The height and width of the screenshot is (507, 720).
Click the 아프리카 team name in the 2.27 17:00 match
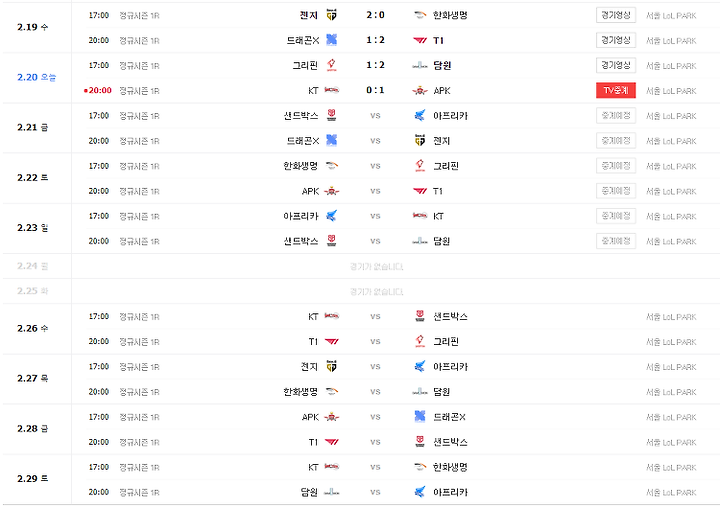450,367
